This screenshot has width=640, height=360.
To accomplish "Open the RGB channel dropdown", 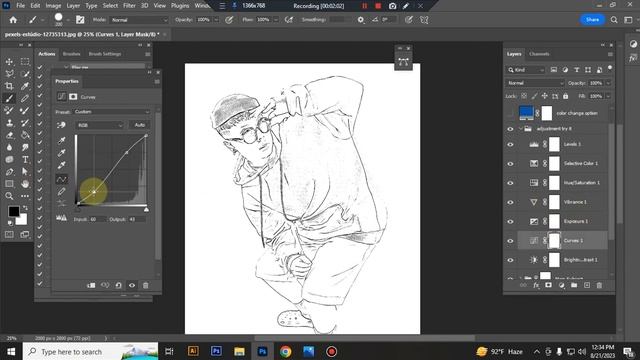I will pyautogui.click(x=100, y=125).
